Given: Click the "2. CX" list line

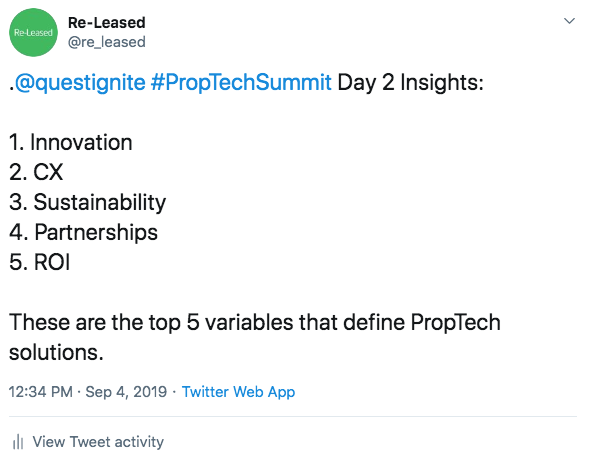Looking at the screenshot, I should [x=36, y=172].
